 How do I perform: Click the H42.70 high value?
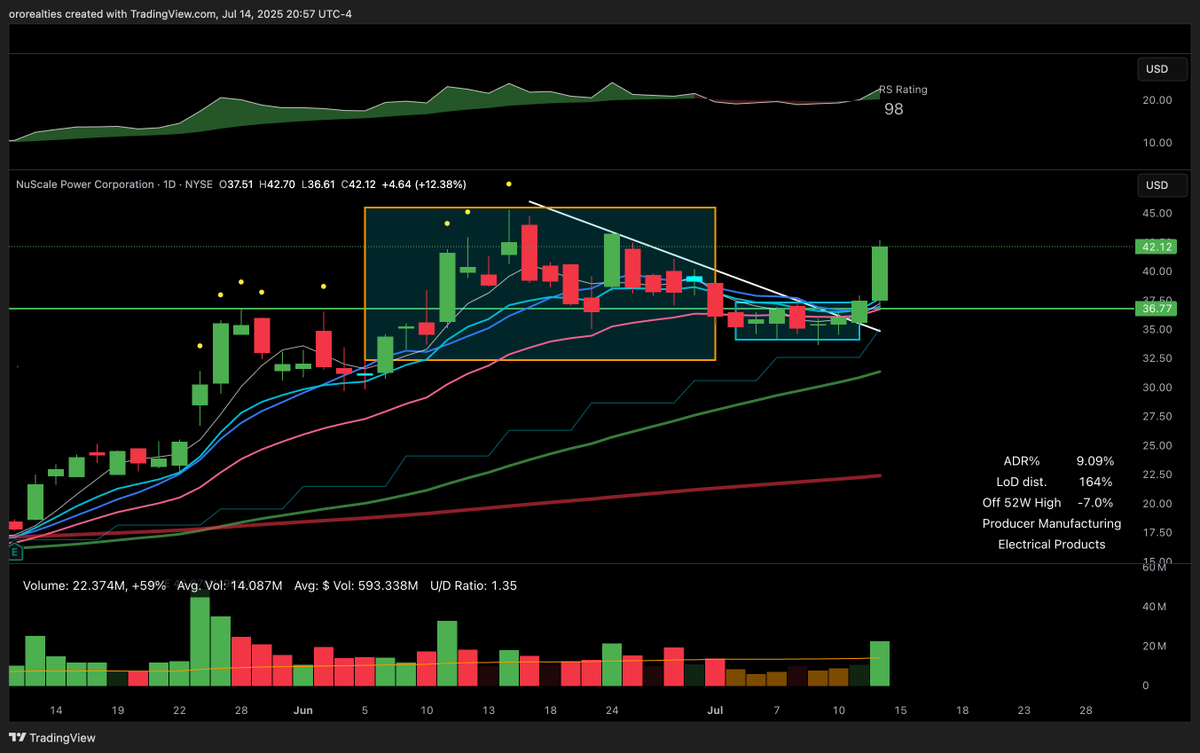click(x=279, y=185)
